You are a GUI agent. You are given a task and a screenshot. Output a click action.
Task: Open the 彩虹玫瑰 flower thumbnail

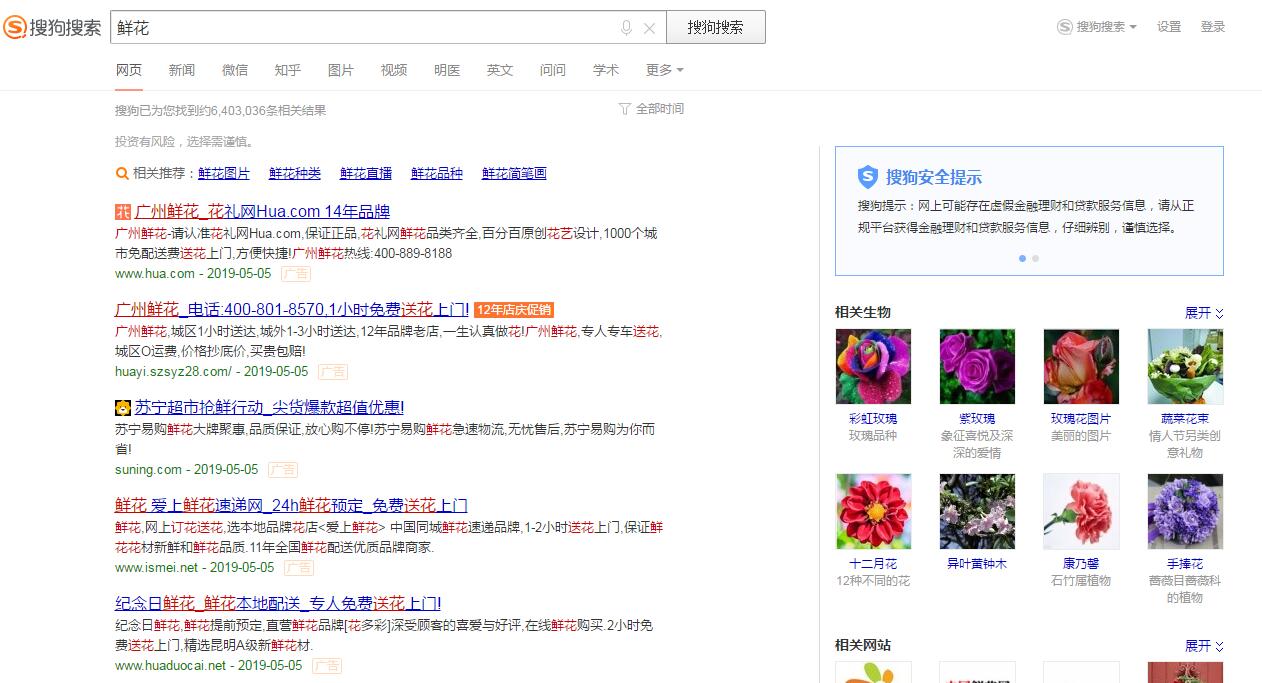873,366
